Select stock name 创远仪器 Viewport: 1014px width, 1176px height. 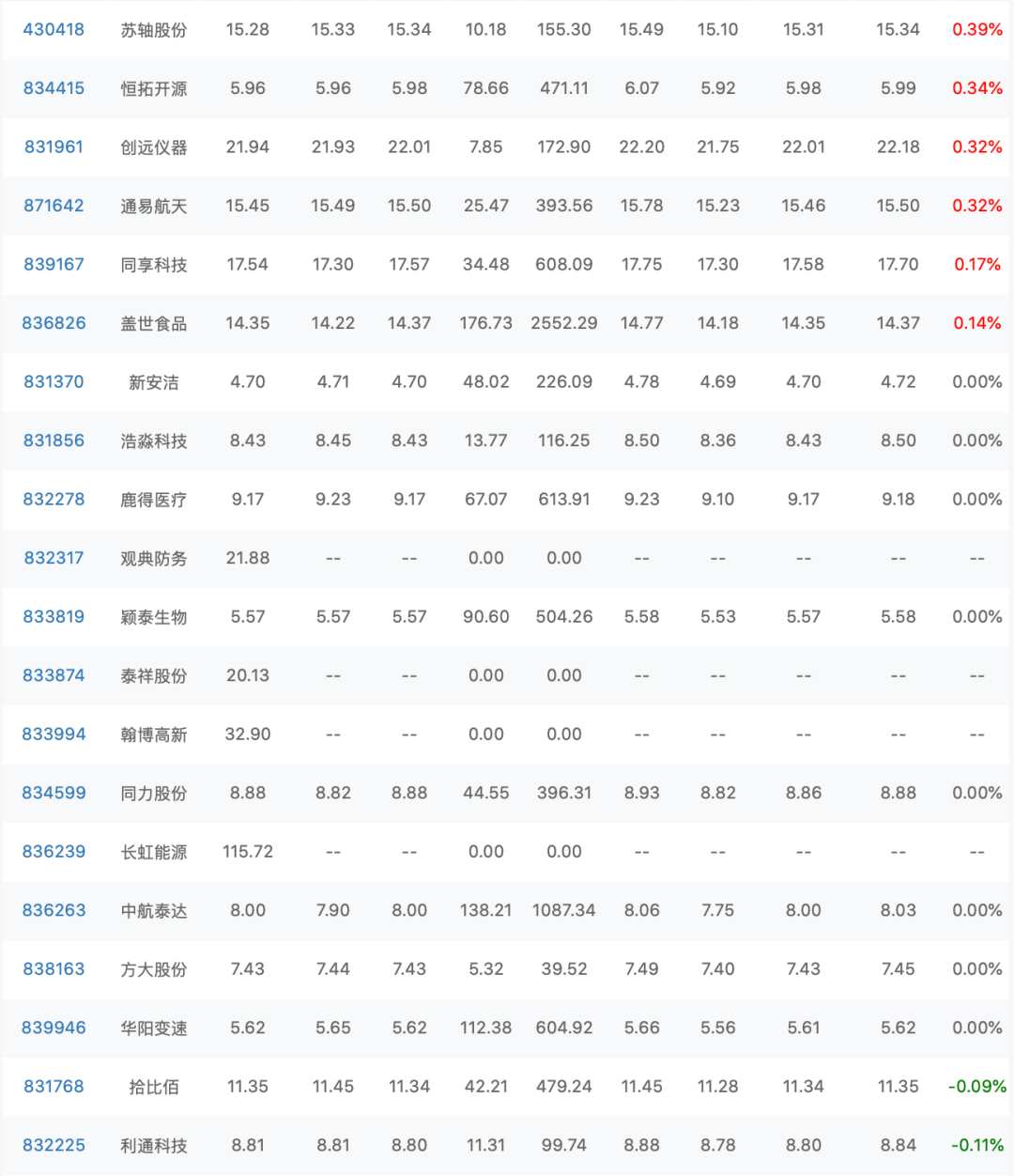click(x=154, y=147)
